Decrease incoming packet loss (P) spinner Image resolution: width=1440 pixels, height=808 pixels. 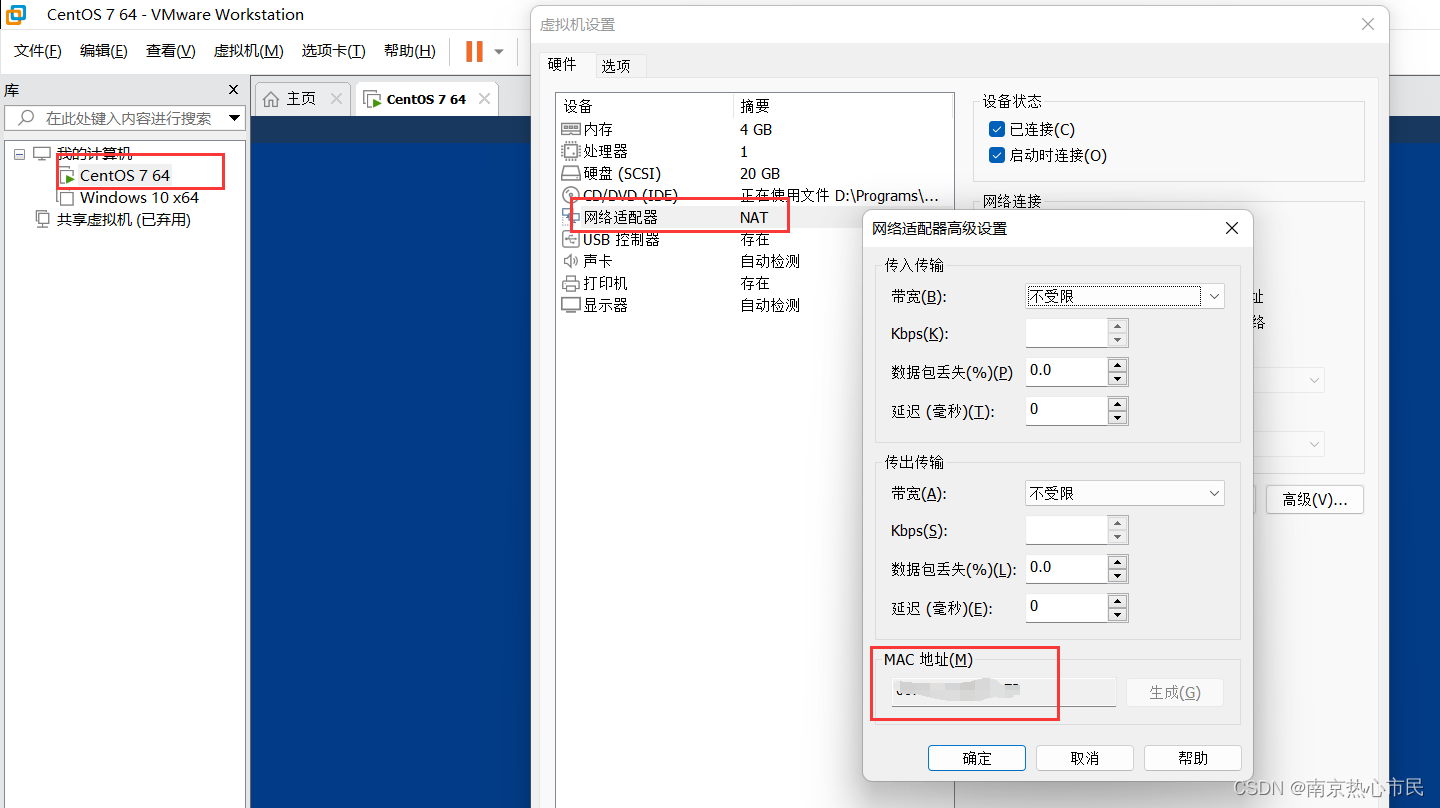pos(1118,378)
